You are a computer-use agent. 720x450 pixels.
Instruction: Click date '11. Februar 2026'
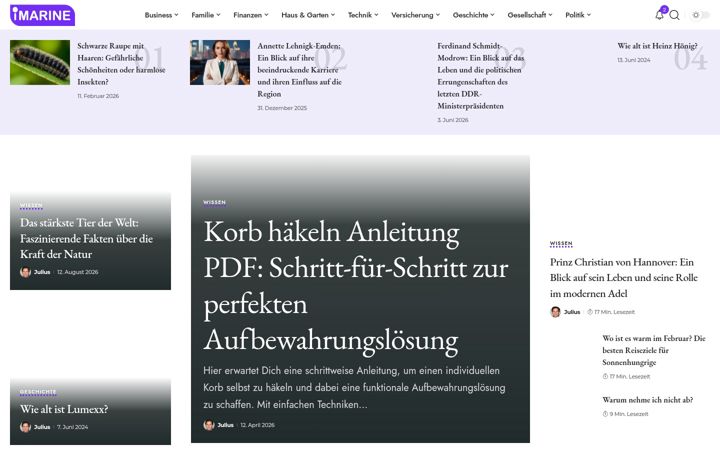[x=98, y=96]
